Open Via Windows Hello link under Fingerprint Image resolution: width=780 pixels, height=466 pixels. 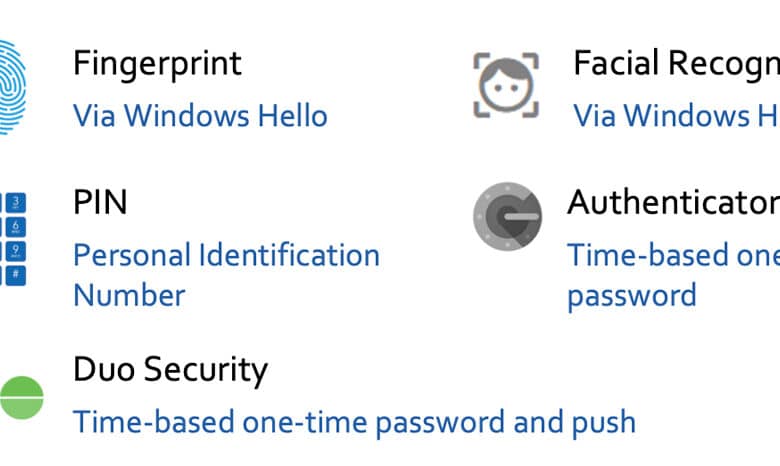point(200,116)
